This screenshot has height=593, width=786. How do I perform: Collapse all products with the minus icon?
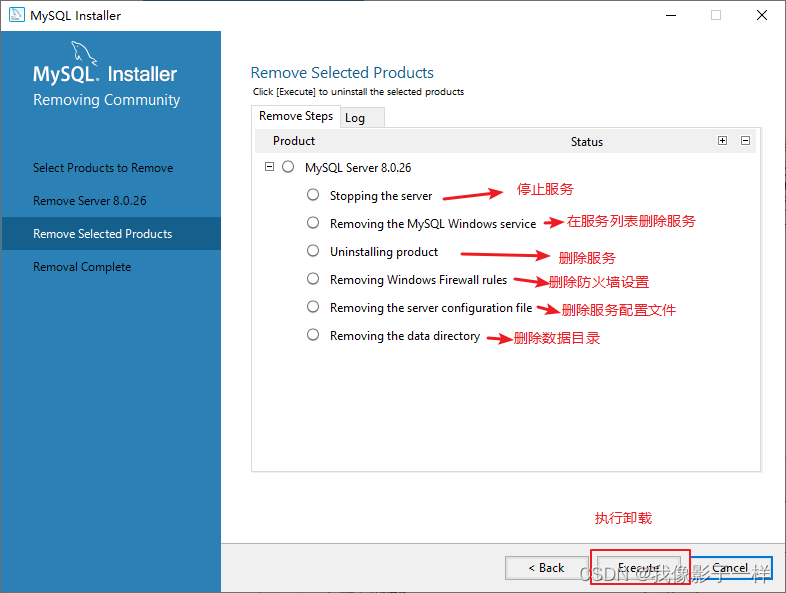pos(745,140)
